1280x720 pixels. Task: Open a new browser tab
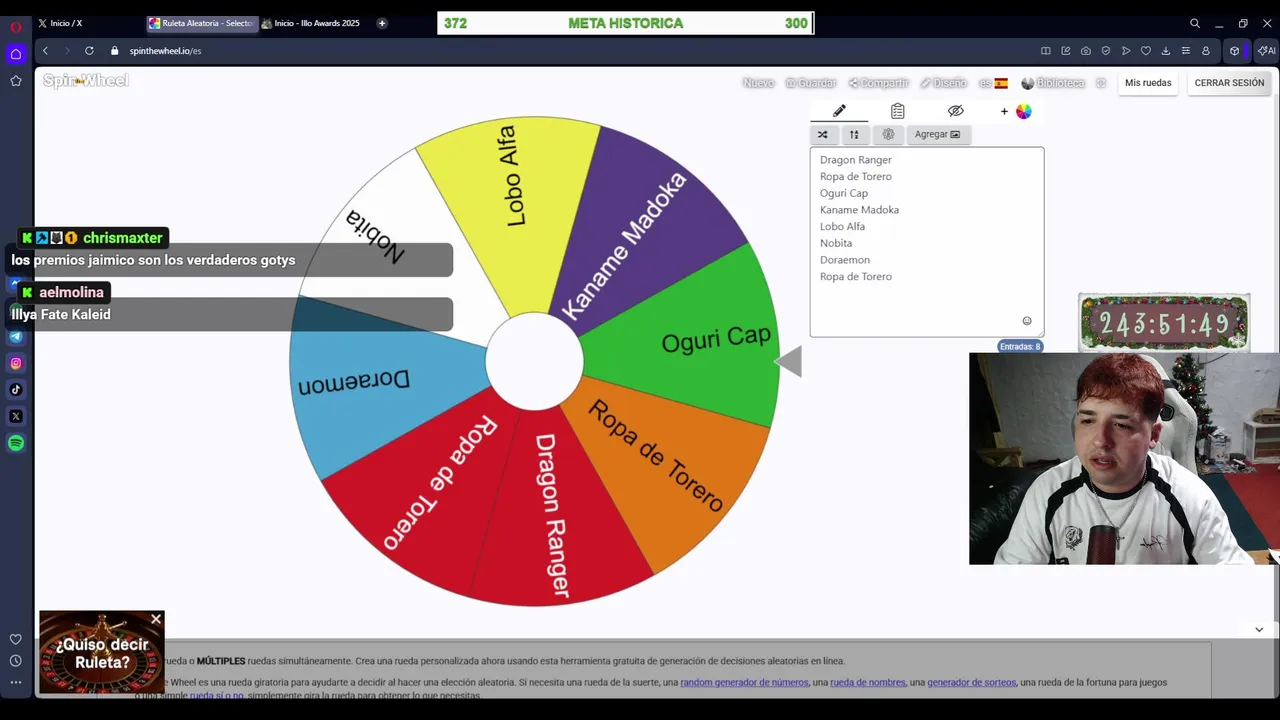(382, 23)
